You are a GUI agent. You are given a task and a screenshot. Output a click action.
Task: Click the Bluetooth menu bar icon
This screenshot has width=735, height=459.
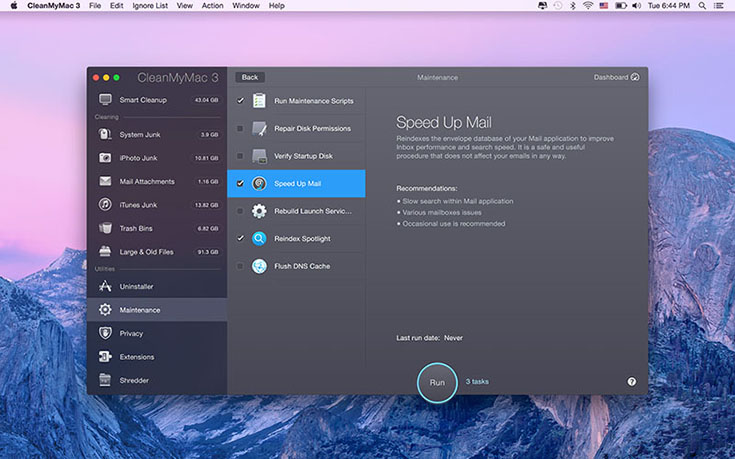coord(572,6)
